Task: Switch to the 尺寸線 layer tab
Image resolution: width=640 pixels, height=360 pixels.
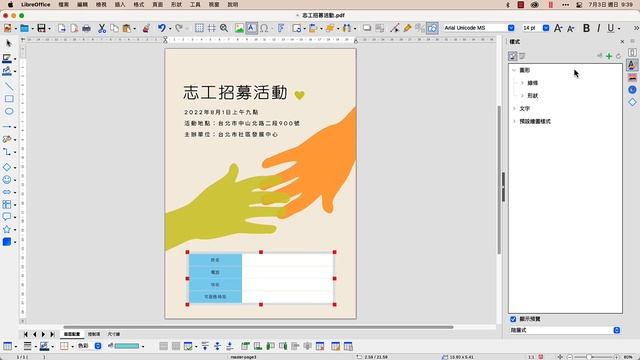Action: 114,334
